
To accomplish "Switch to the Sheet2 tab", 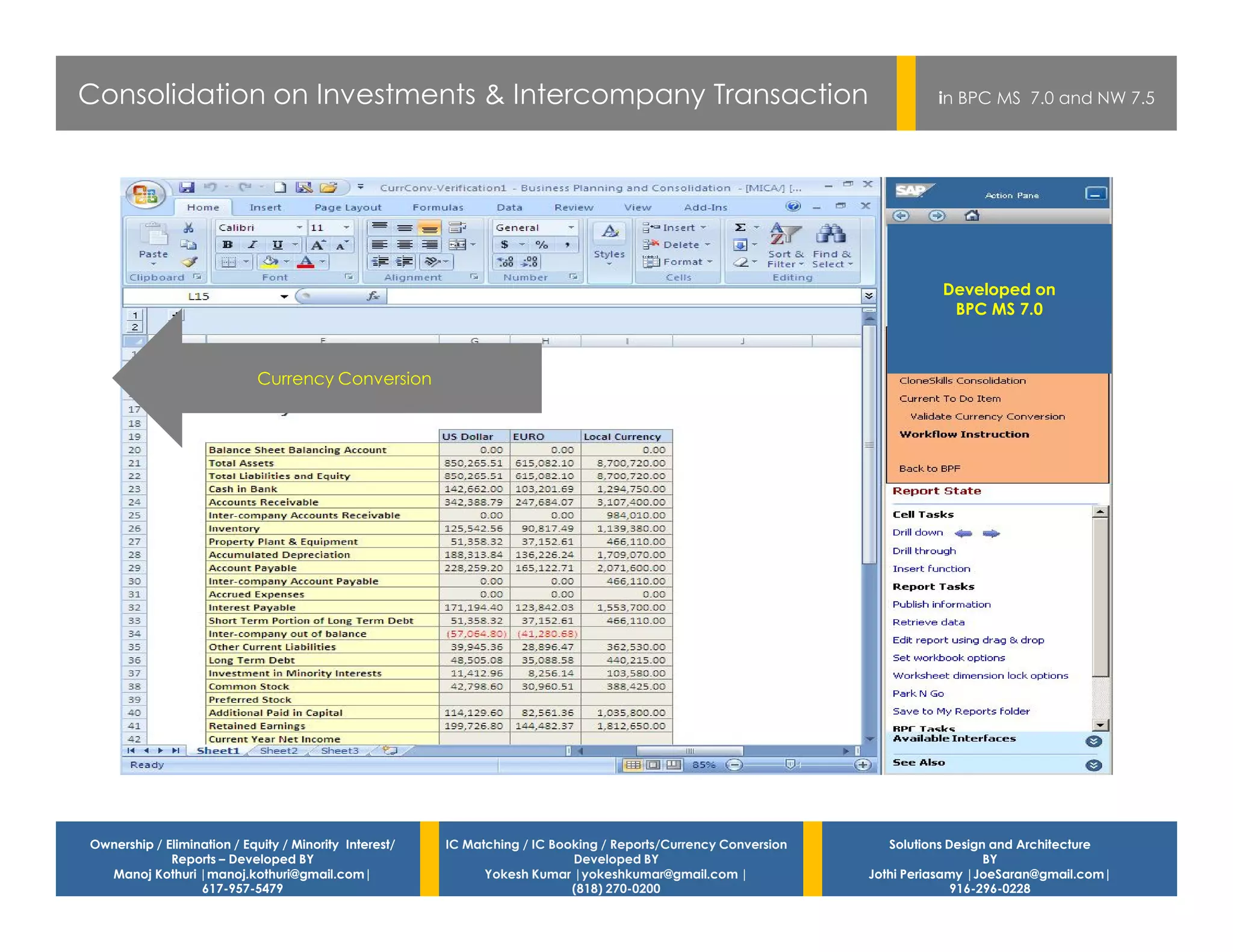I will 279,750.
